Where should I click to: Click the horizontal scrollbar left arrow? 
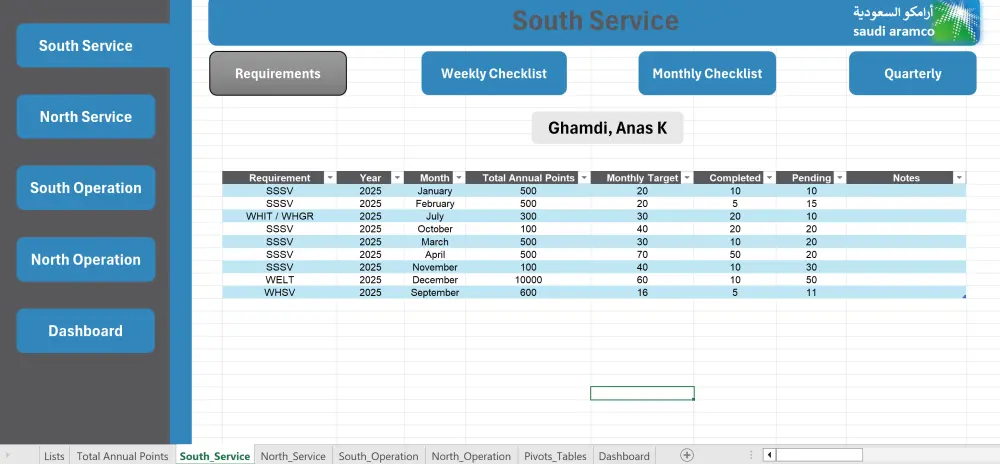tap(770, 455)
